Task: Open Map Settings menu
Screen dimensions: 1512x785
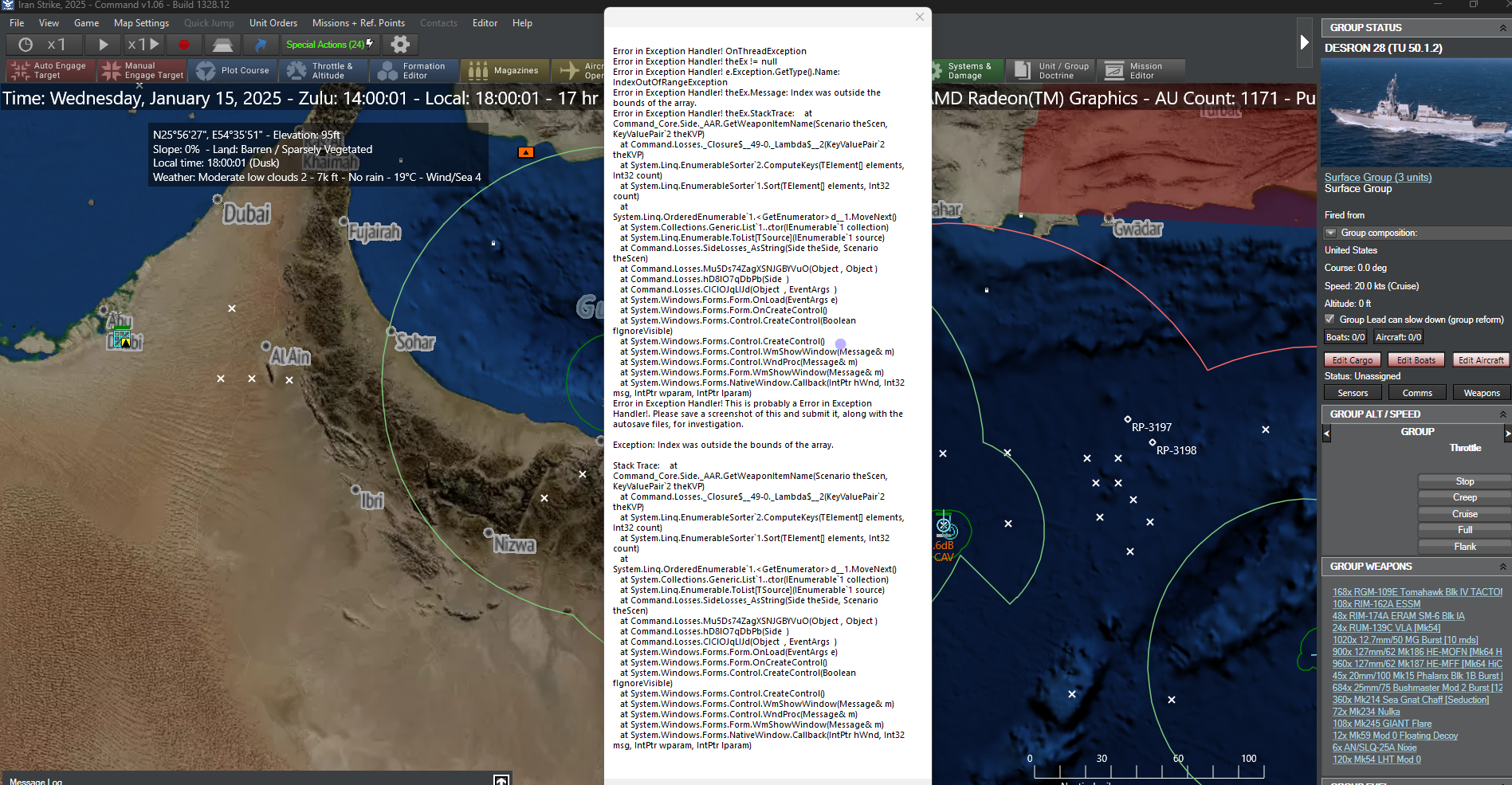Action: pos(141,23)
